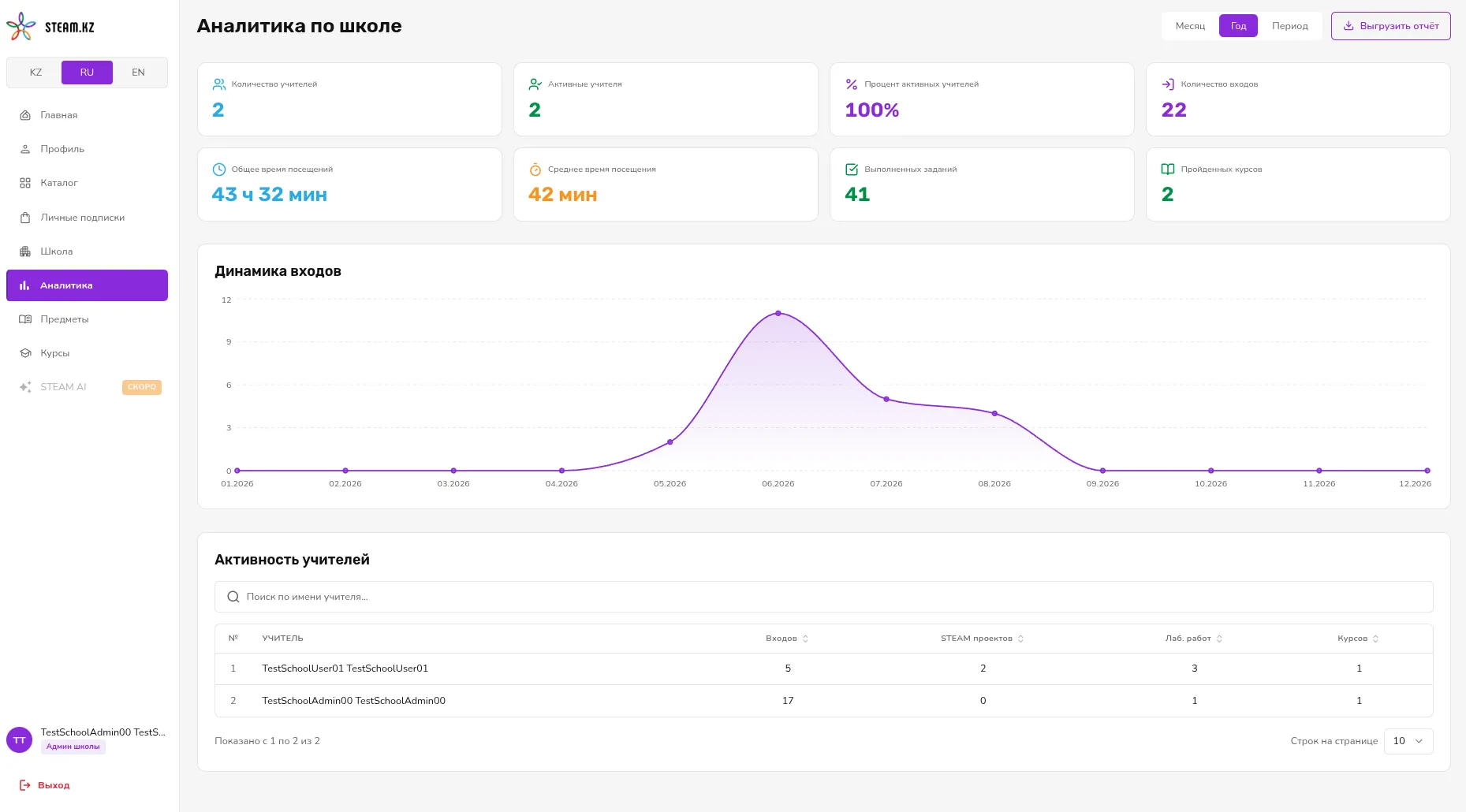
Task: Click the Количество входов login arrow icon
Action: click(1168, 84)
